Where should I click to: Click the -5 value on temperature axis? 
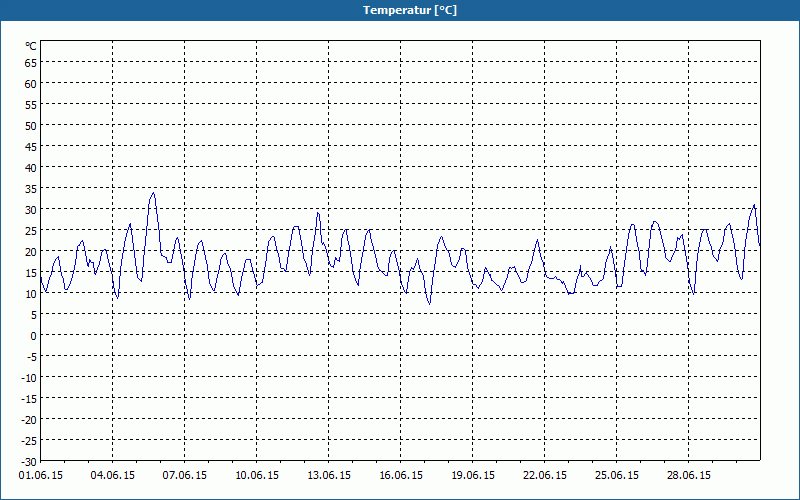[x=32, y=357]
